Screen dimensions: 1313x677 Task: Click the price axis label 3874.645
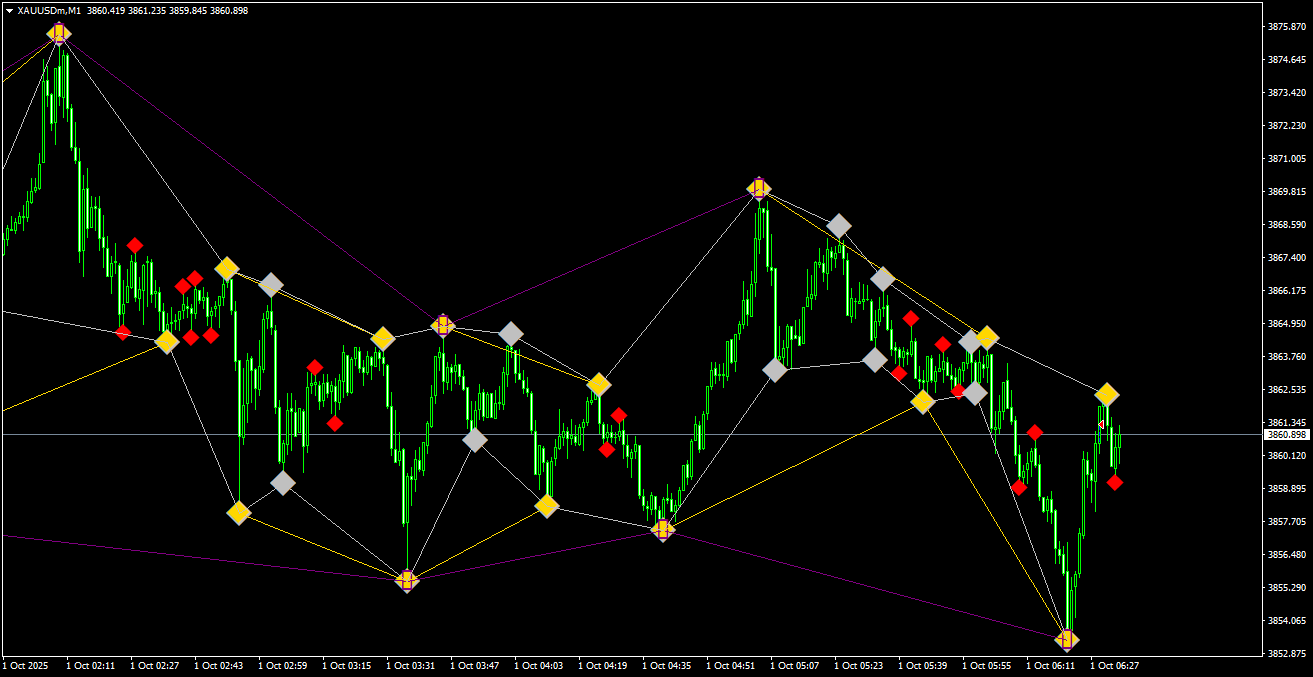(1287, 59)
